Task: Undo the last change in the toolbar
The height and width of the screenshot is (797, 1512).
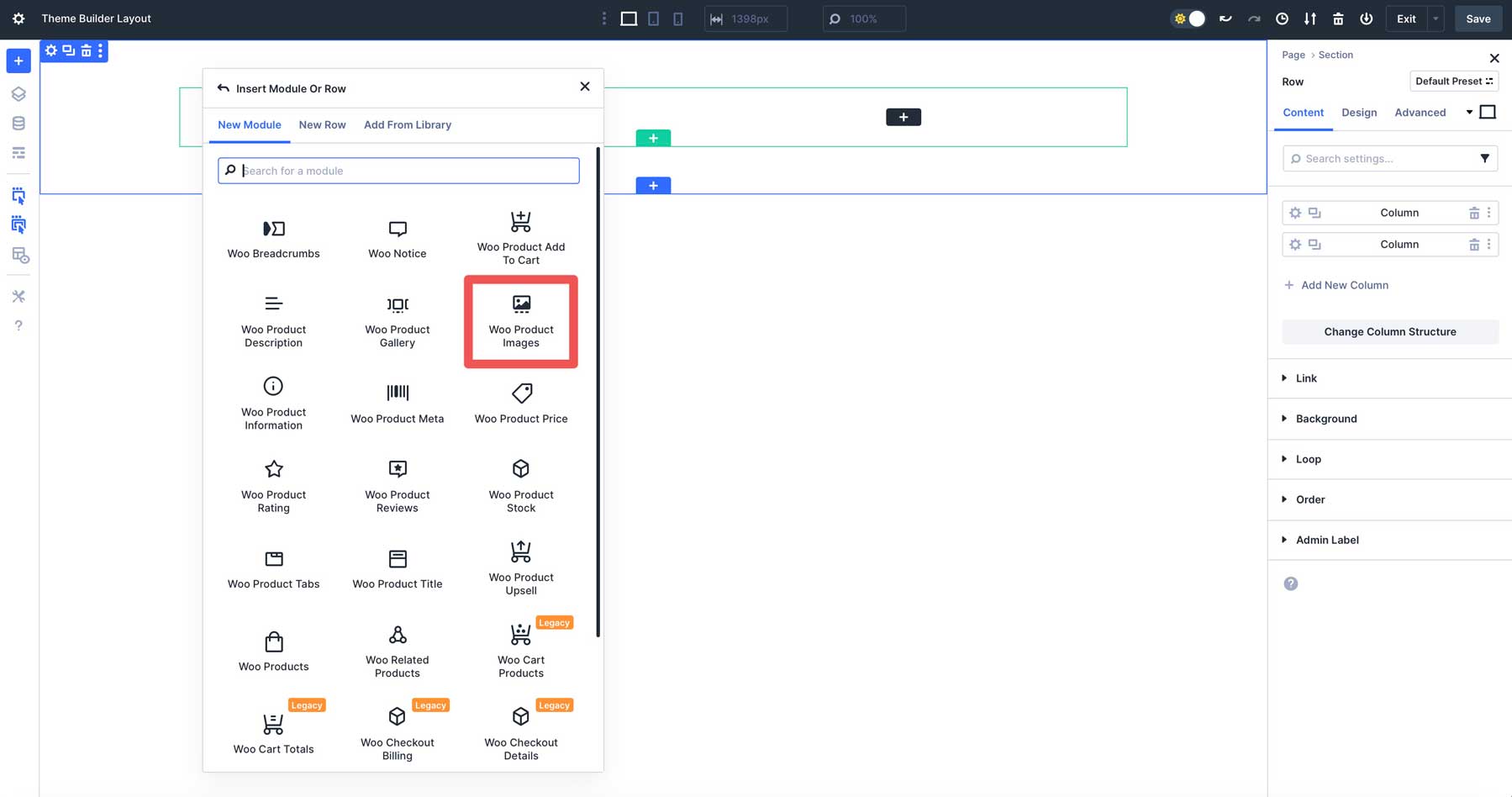Action: pyautogui.click(x=1225, y=18)
